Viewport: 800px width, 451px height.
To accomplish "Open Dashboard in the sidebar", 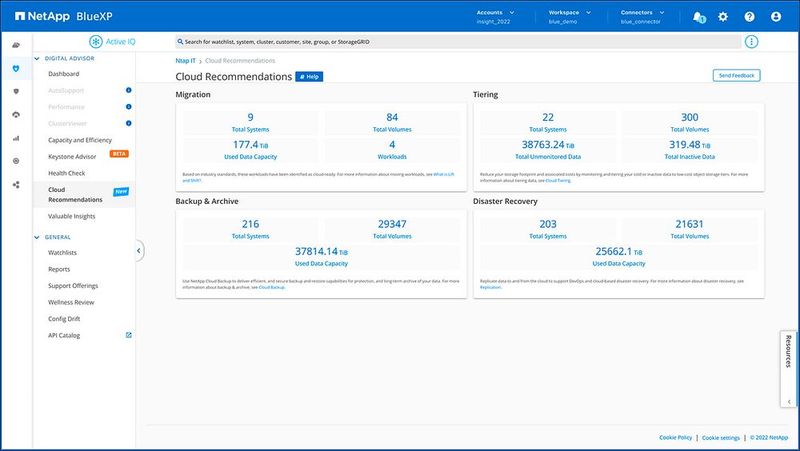I will pyautogui.click(x=64, y=74).
